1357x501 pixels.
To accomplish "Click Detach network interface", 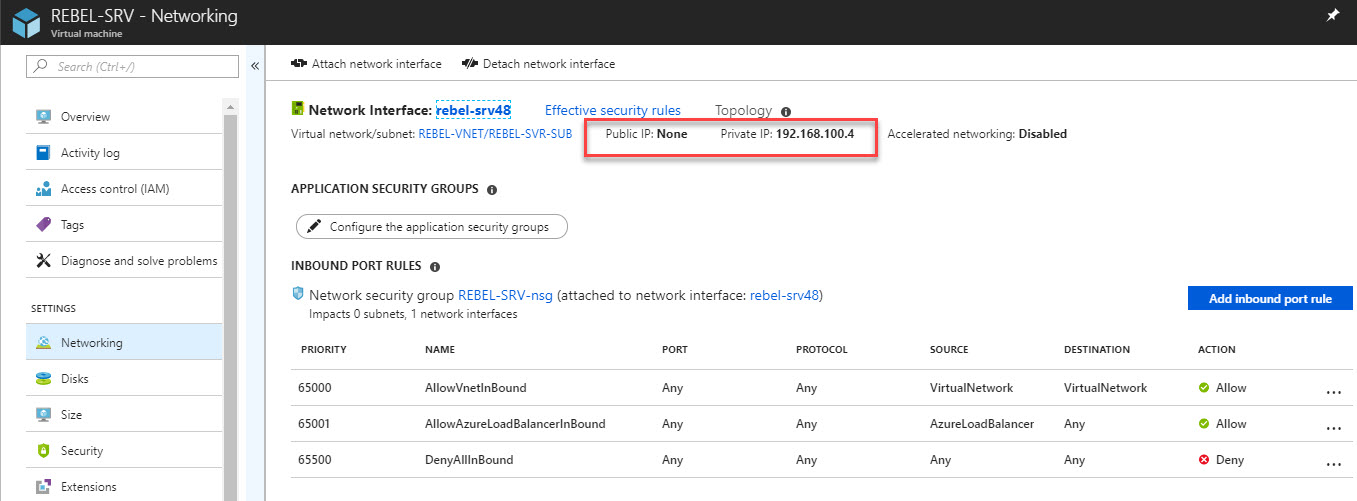I will point(538,64).
